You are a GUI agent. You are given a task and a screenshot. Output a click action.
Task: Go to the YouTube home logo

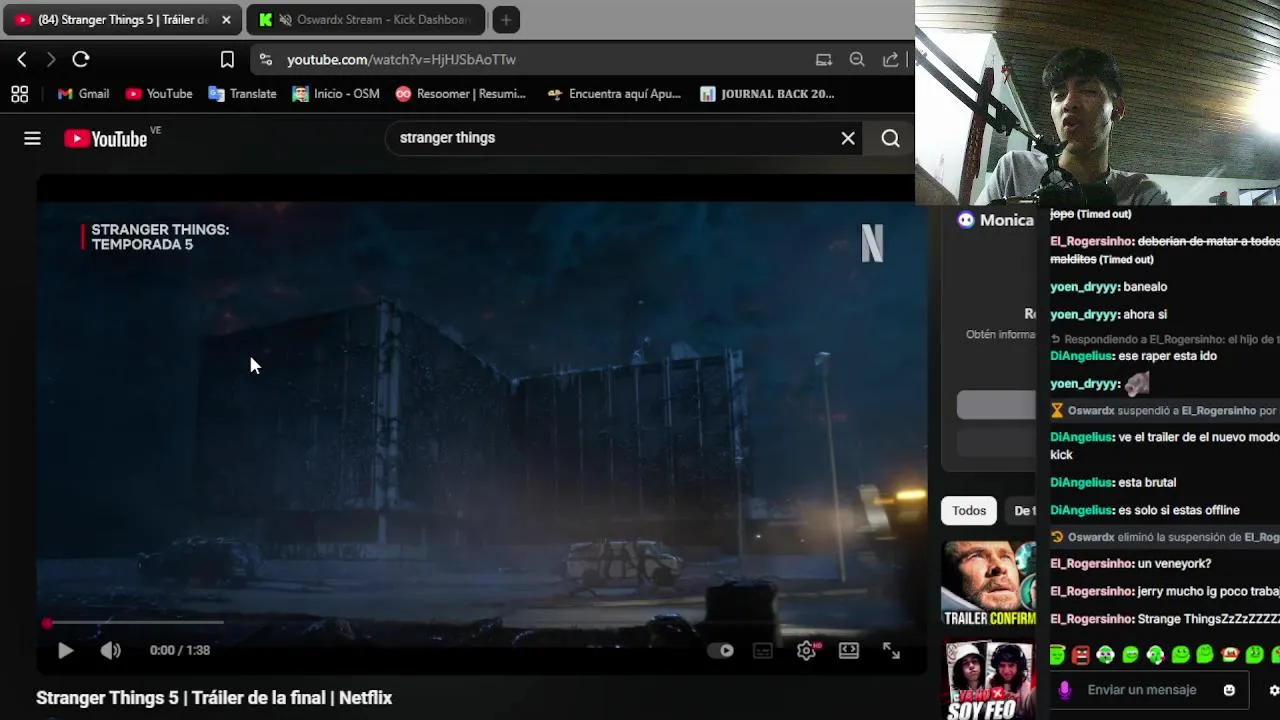(x=106, y=139)
